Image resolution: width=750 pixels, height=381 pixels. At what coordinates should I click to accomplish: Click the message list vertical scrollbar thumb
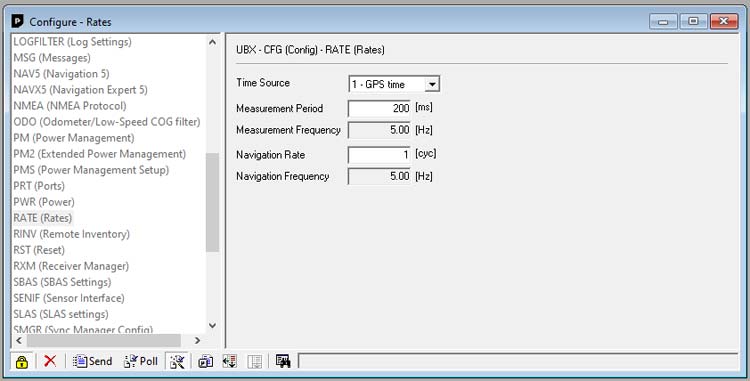tap(212, 202)
